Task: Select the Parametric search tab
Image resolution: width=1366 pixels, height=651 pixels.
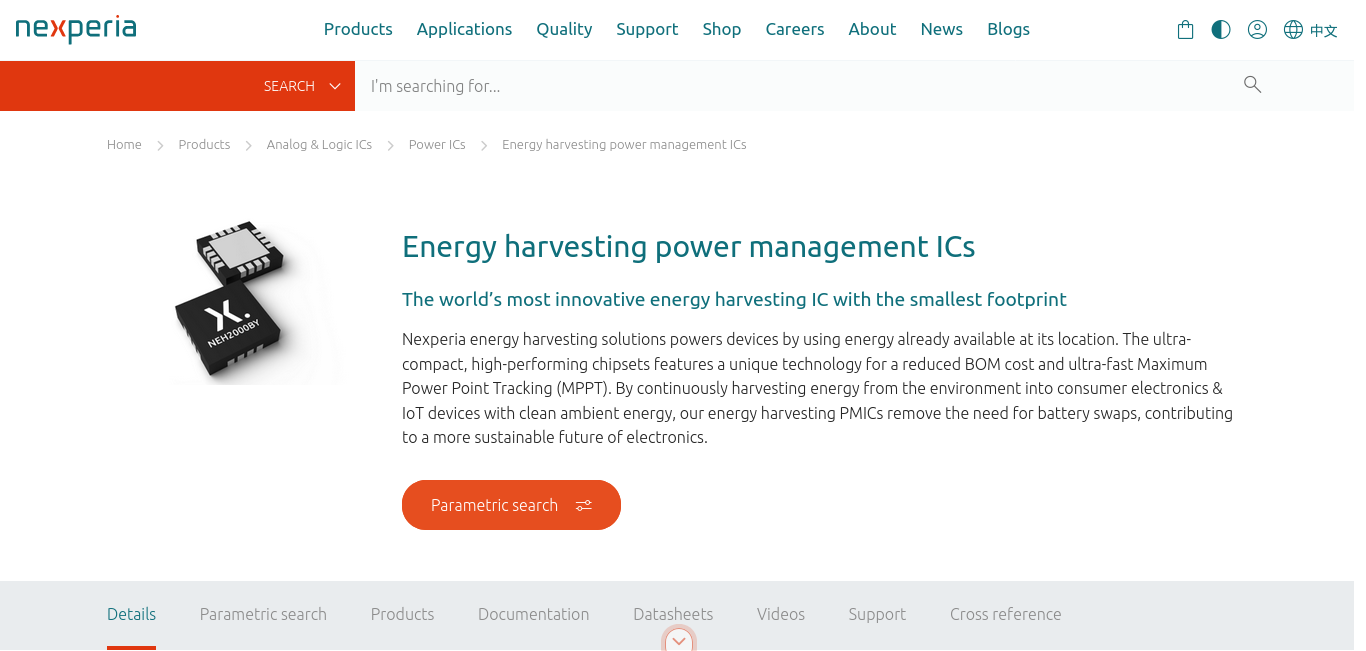Action: point(263,614)
